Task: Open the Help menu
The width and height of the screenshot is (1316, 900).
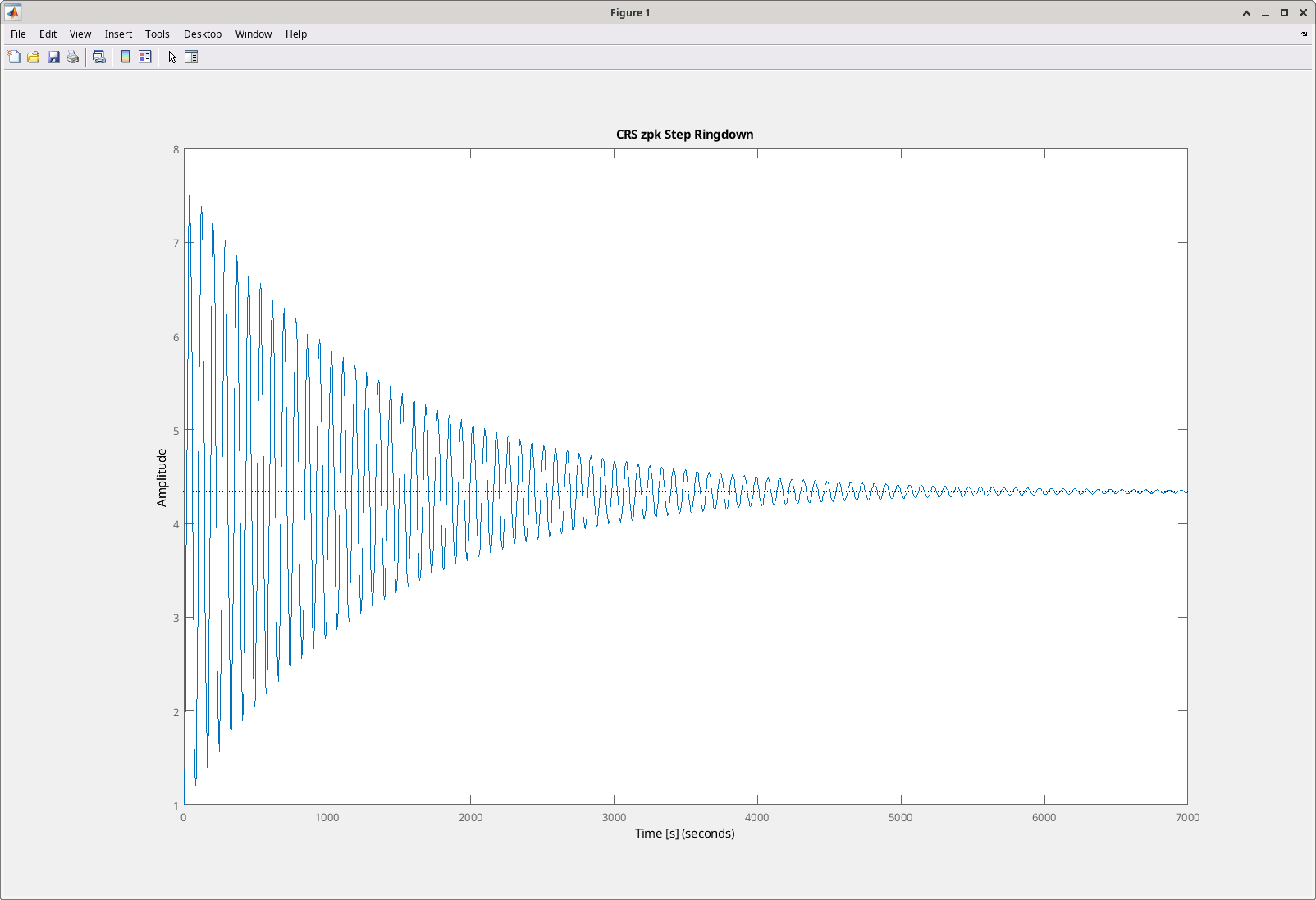Action: pos(296,34)
